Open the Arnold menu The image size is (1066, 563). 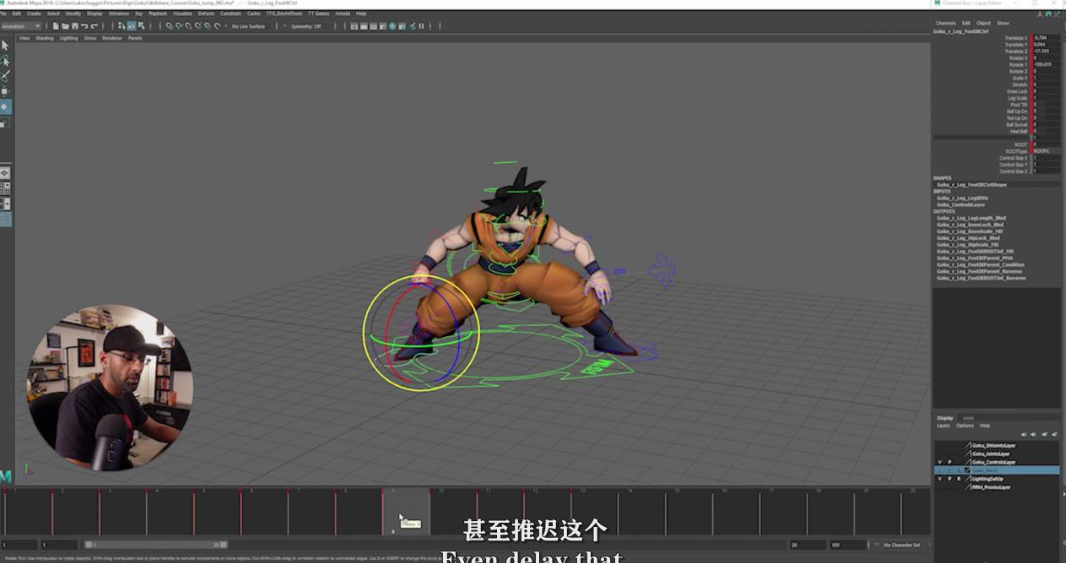tap(343, 13)
